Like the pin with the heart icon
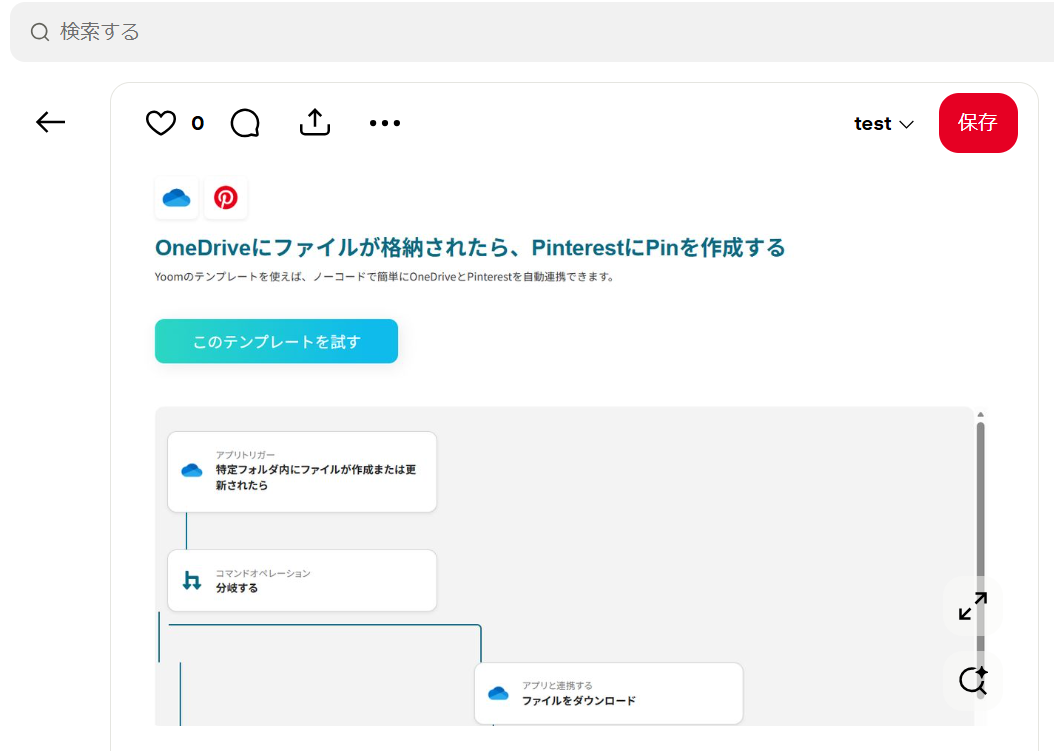The width and height of the screenshot is (1054, 751). point(161,123)
